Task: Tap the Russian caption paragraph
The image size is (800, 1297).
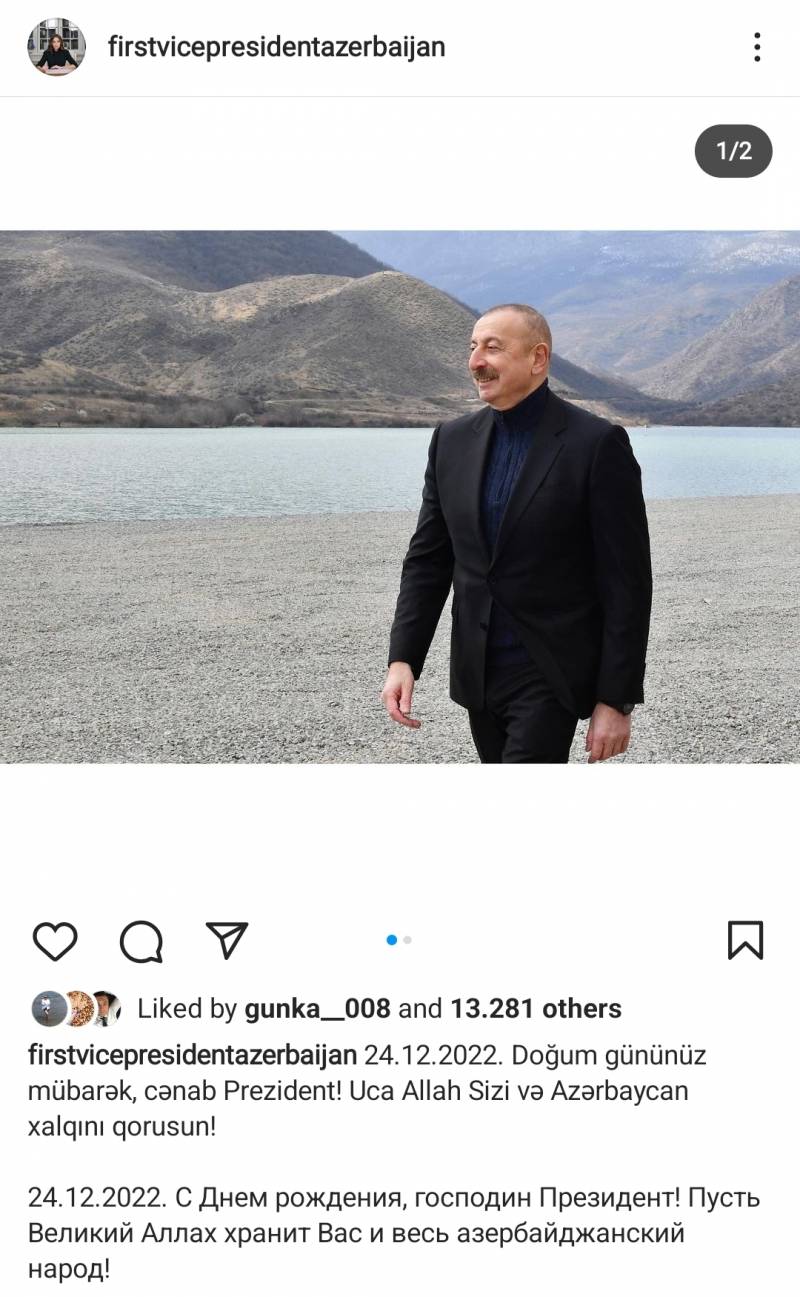Action: [394, 1234]
